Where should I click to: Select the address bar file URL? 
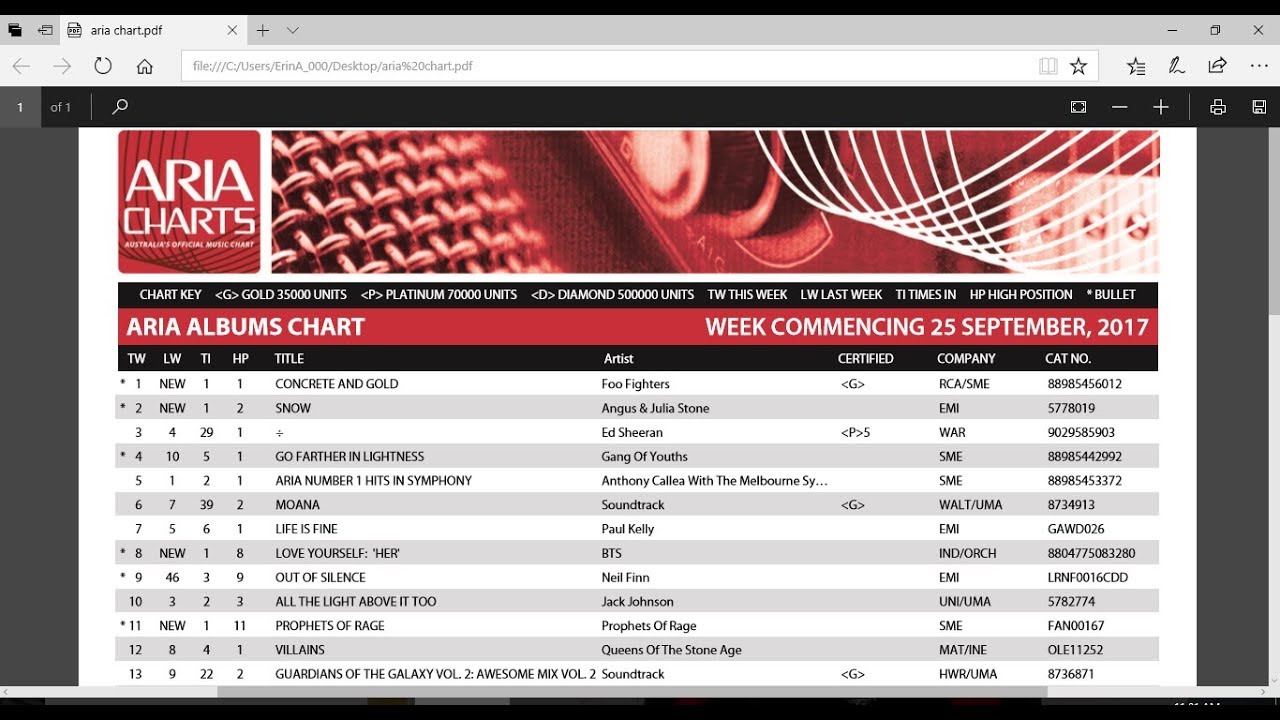pos(332,66)
